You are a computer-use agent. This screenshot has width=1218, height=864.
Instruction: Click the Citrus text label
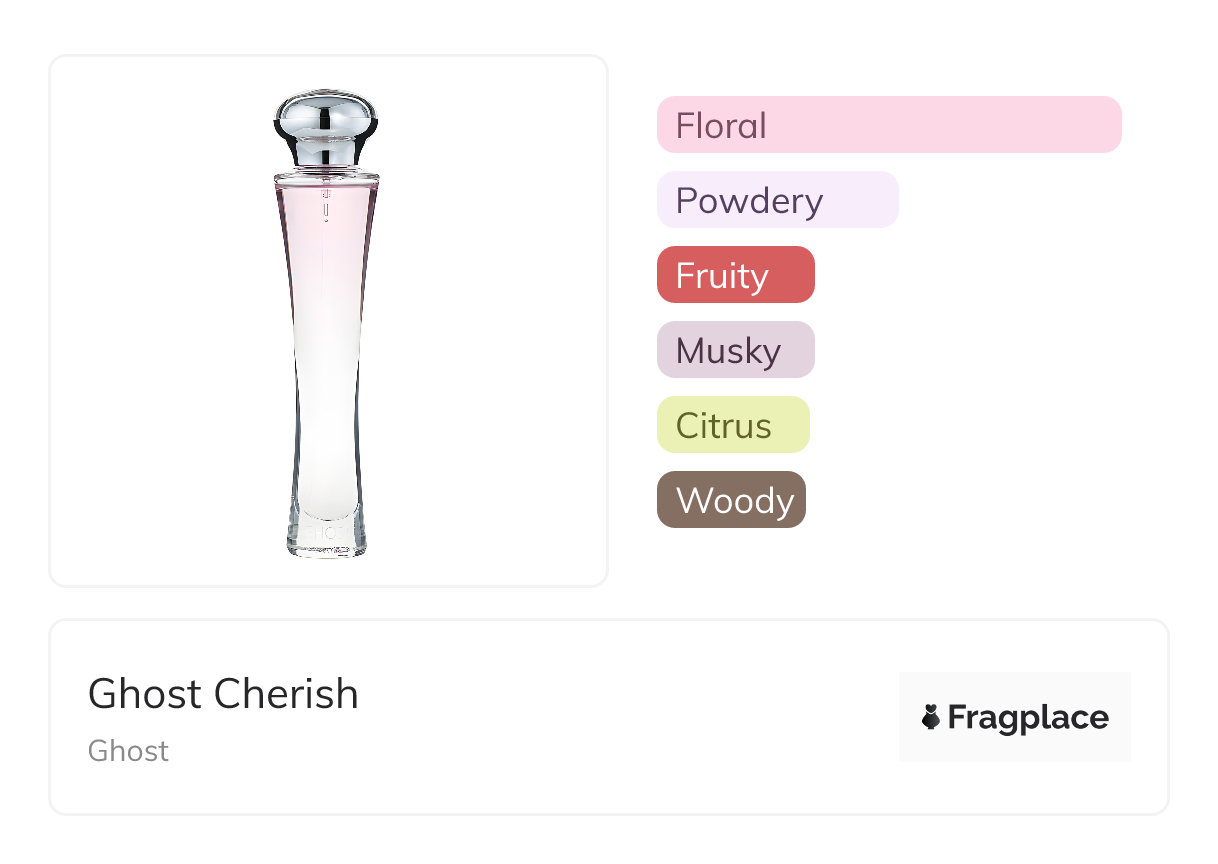[724, 426]
